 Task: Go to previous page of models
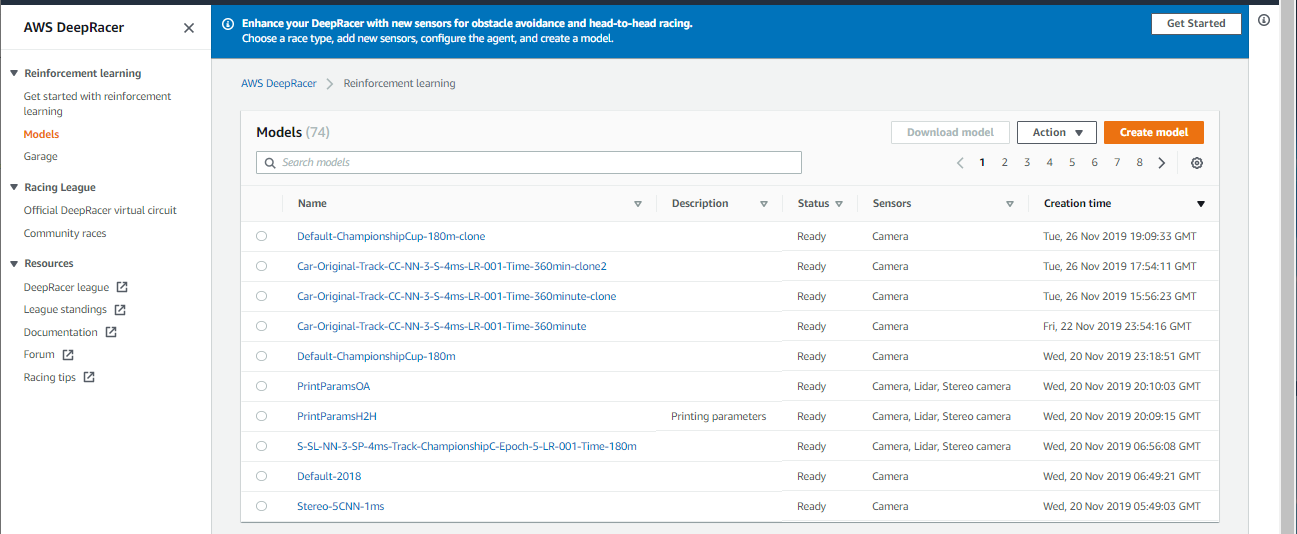tap(960, 163)
